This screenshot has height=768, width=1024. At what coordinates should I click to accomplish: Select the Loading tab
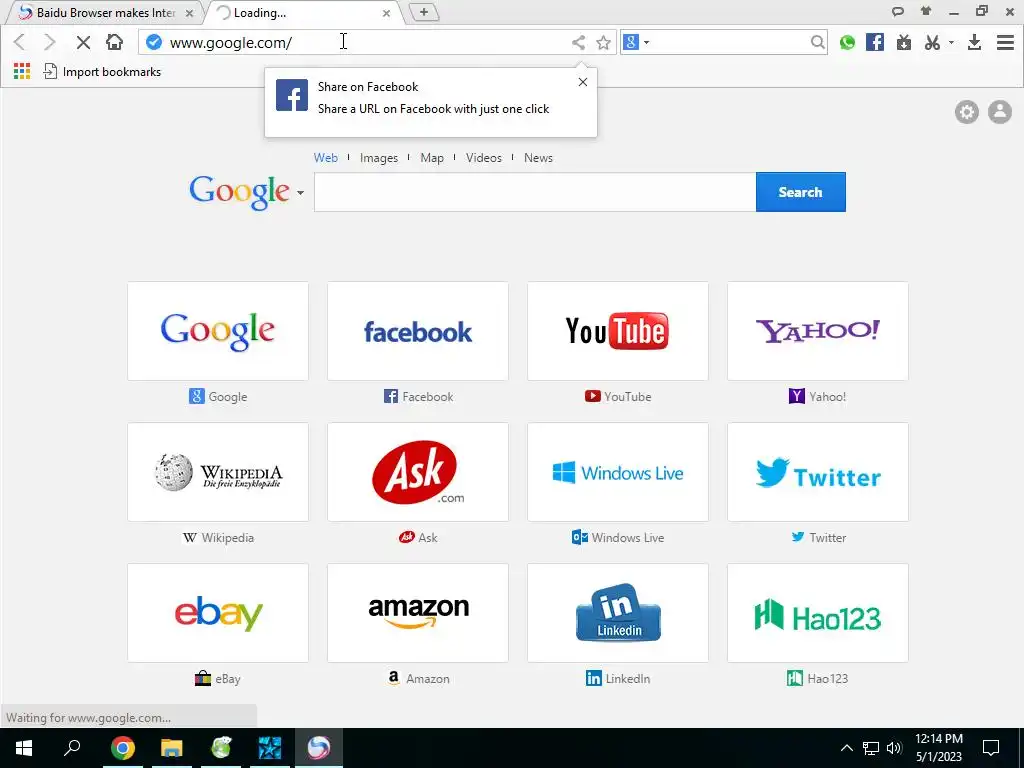coord(302,12)
